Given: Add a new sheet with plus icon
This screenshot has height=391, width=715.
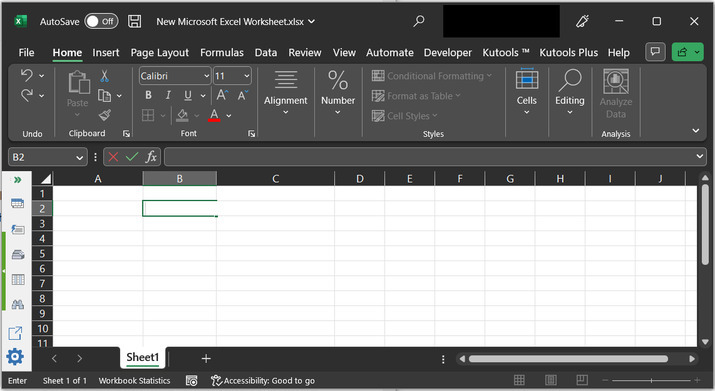Looking at the screenshot, I should 206,359.
